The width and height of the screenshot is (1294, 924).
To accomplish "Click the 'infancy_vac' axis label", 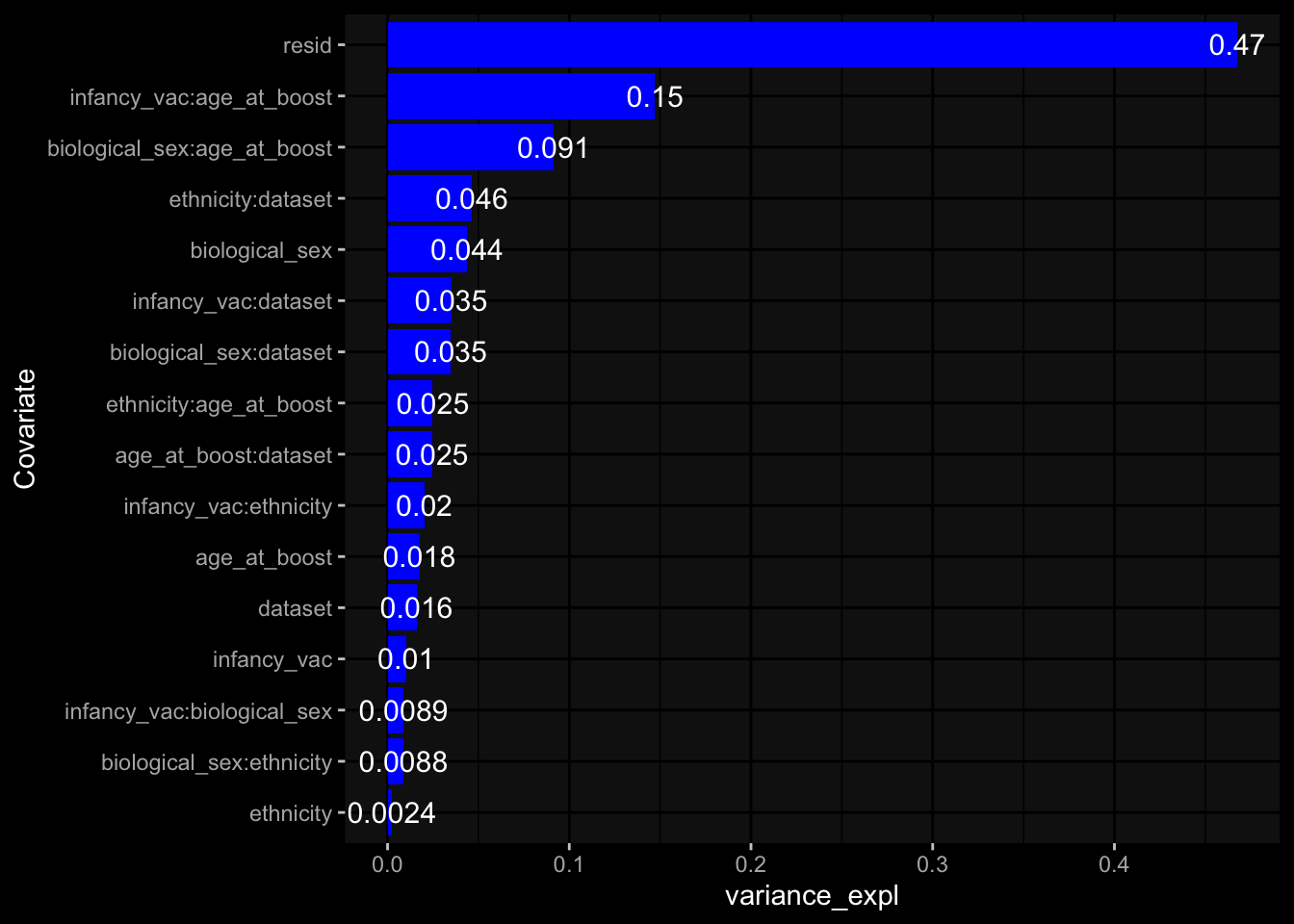I will (272, 660).
